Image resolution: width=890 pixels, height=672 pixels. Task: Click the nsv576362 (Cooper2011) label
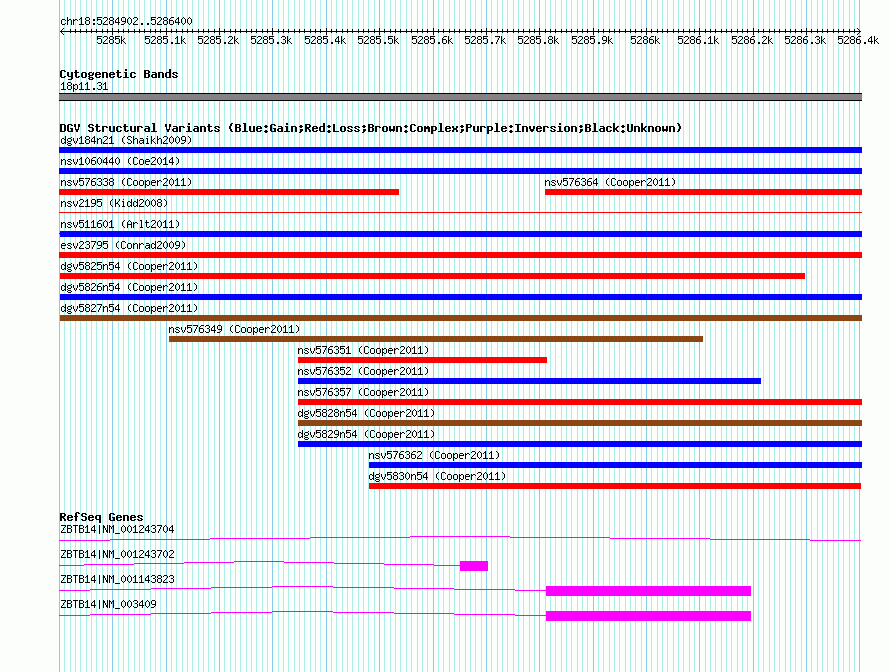click(434, 455)
